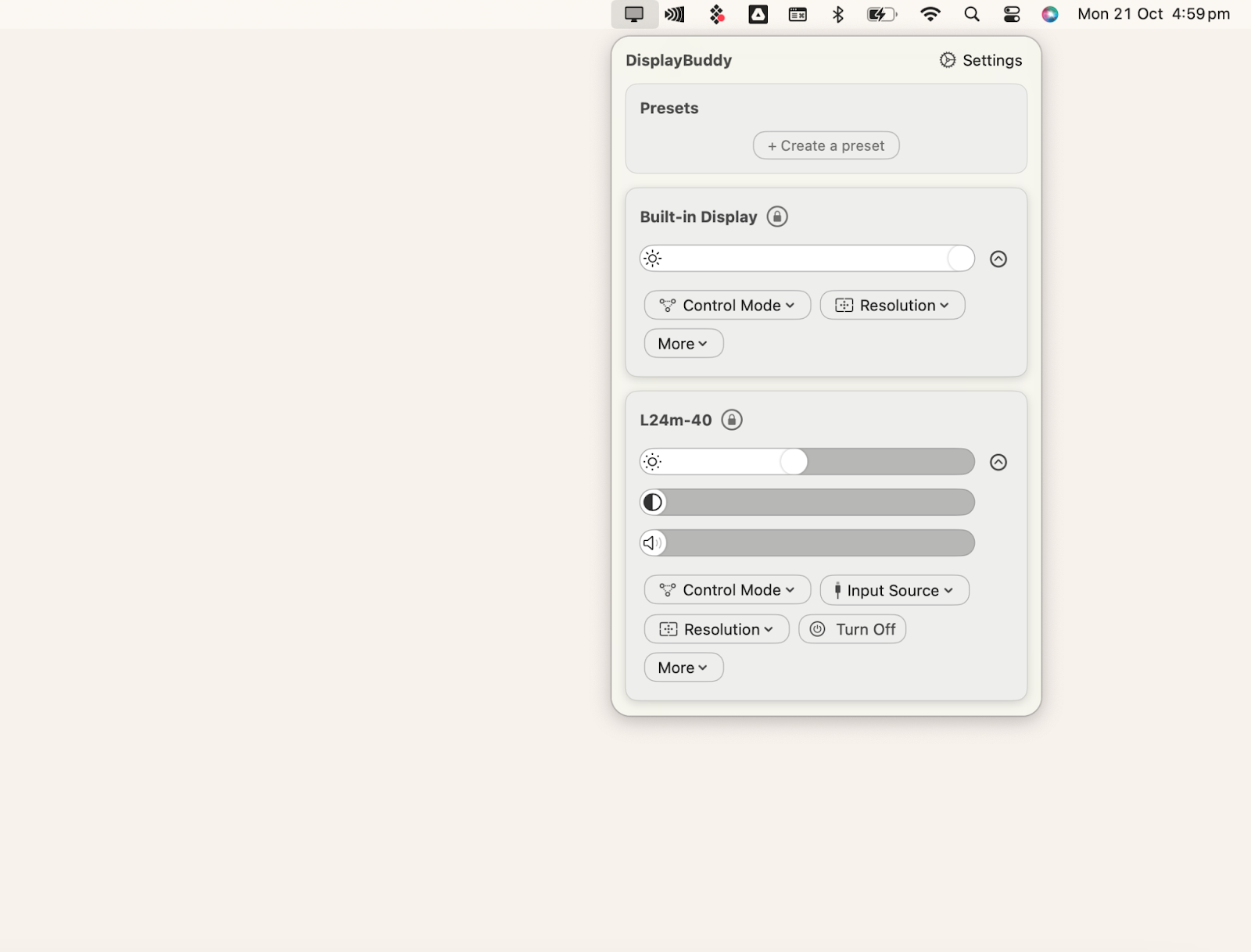The width and height of the screenshot is (1251, 952).
Task: Open Control Center
Action: pos(1012,14)
